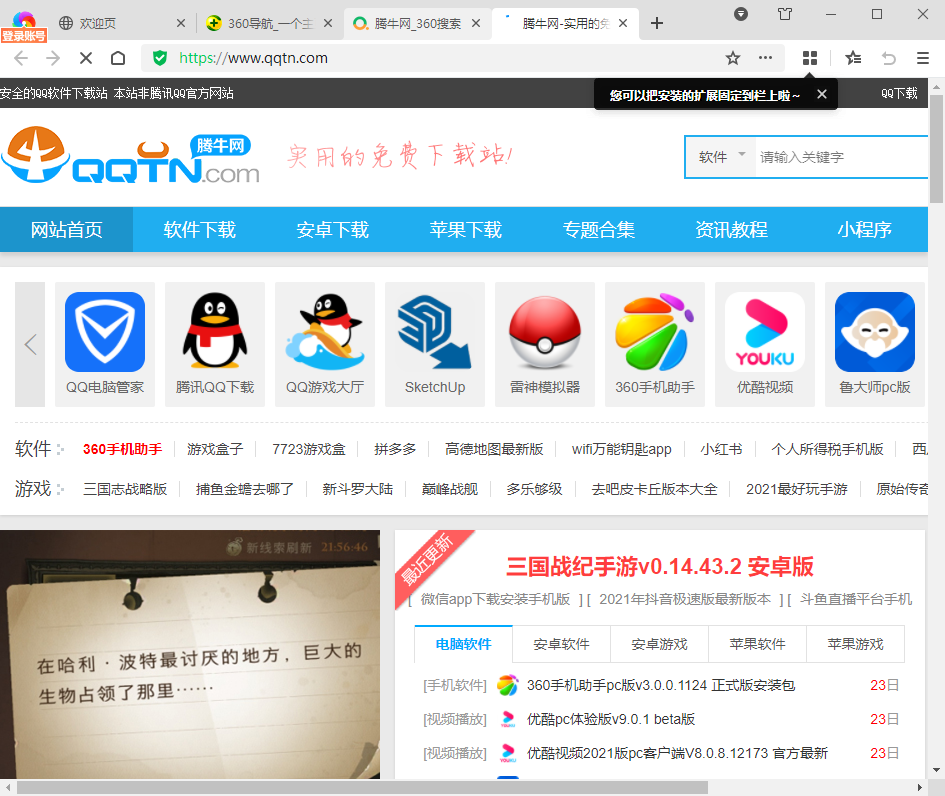The width and height of the screenshot is (945, 796).
Task: Select the 苹果软件 list tab
Action: tap(758, 644)
